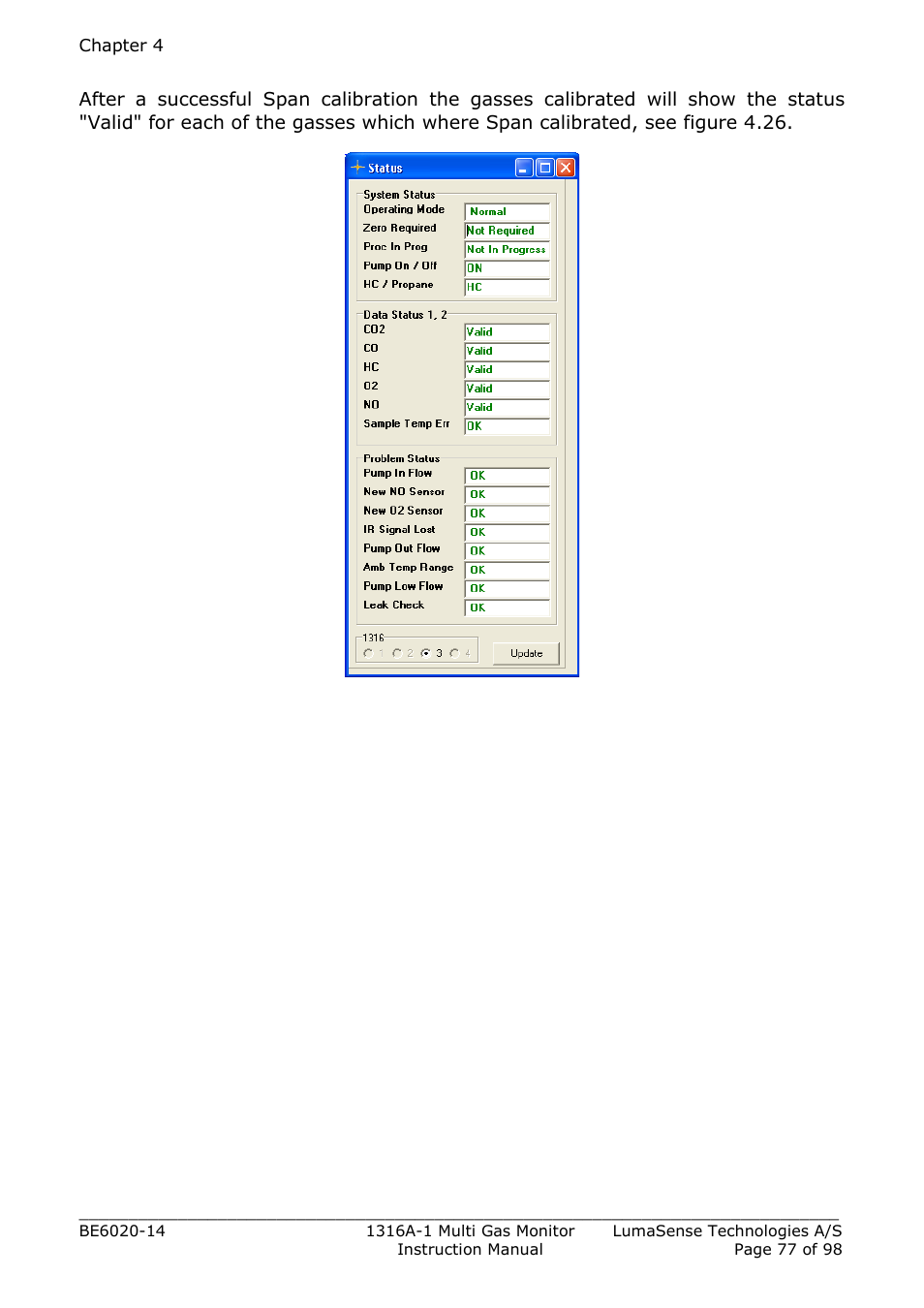Screen dimensions: 924x1308
Task: Click the 'New O2 Sensor' label
Action: [x=403, y=511]
